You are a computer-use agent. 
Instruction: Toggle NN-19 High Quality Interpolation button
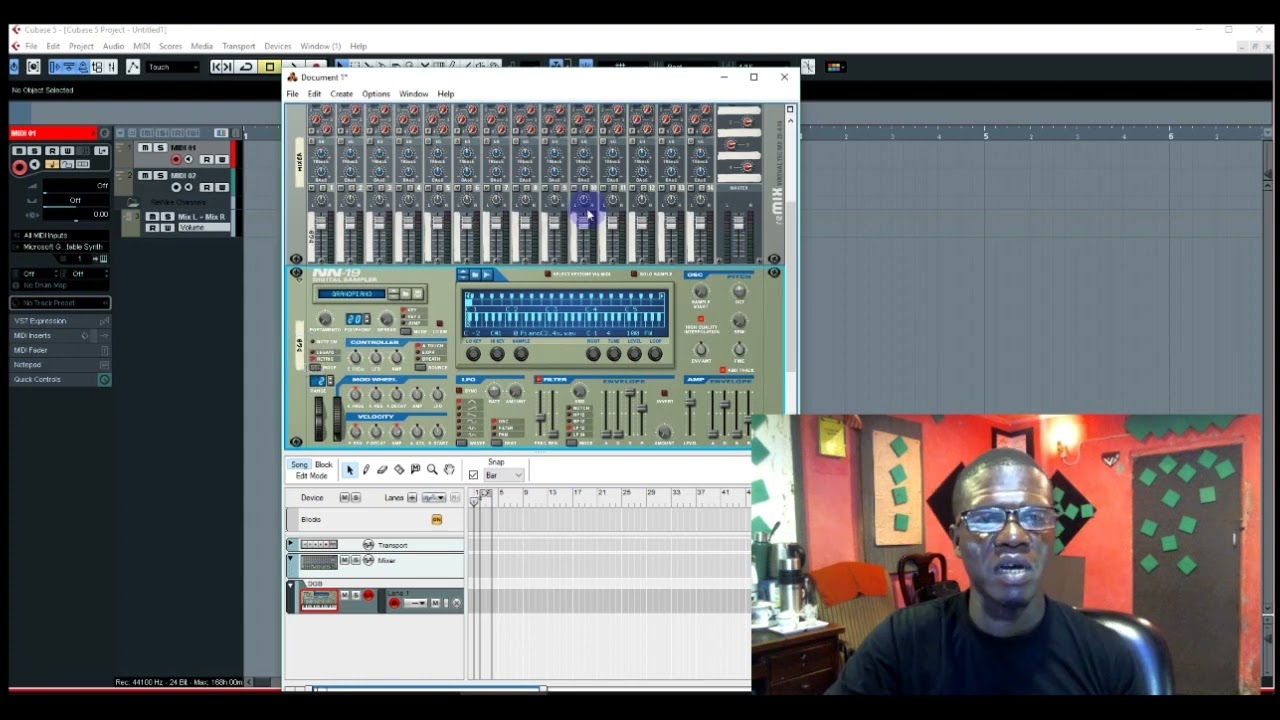[x=701, y=320]
